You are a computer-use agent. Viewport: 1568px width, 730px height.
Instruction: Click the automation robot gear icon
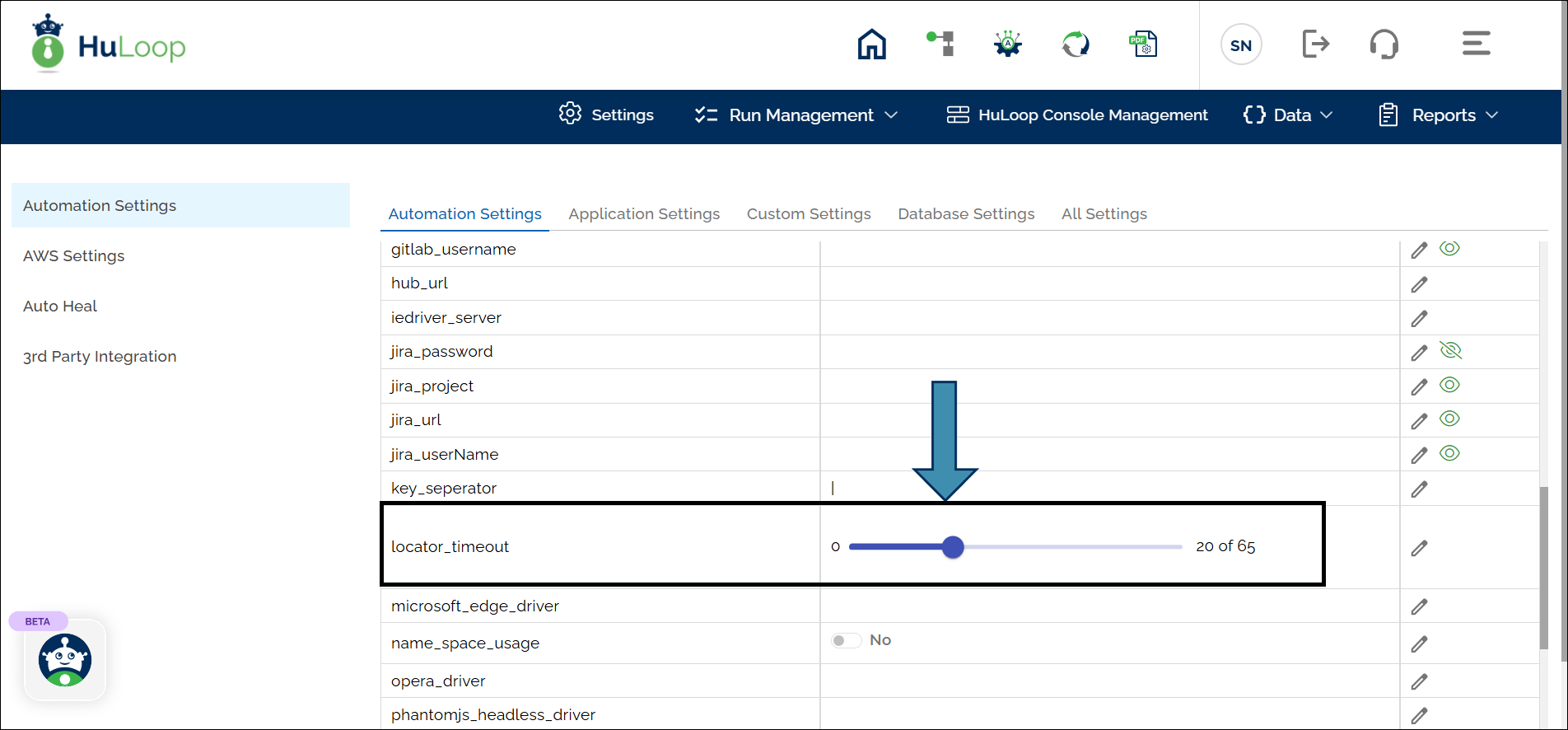pyautogui.click(x=1007, y=44)
